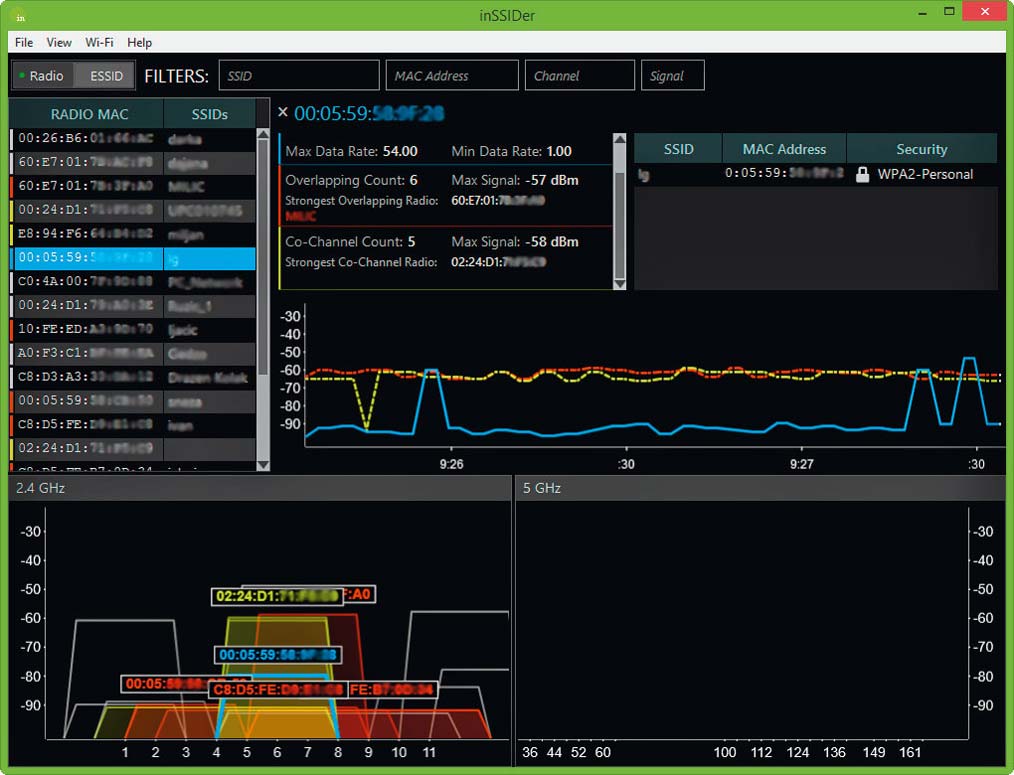The image size is (1014, 775).
Task: Click the -57 dBm max signal value
Action: (x=551, y=180)
